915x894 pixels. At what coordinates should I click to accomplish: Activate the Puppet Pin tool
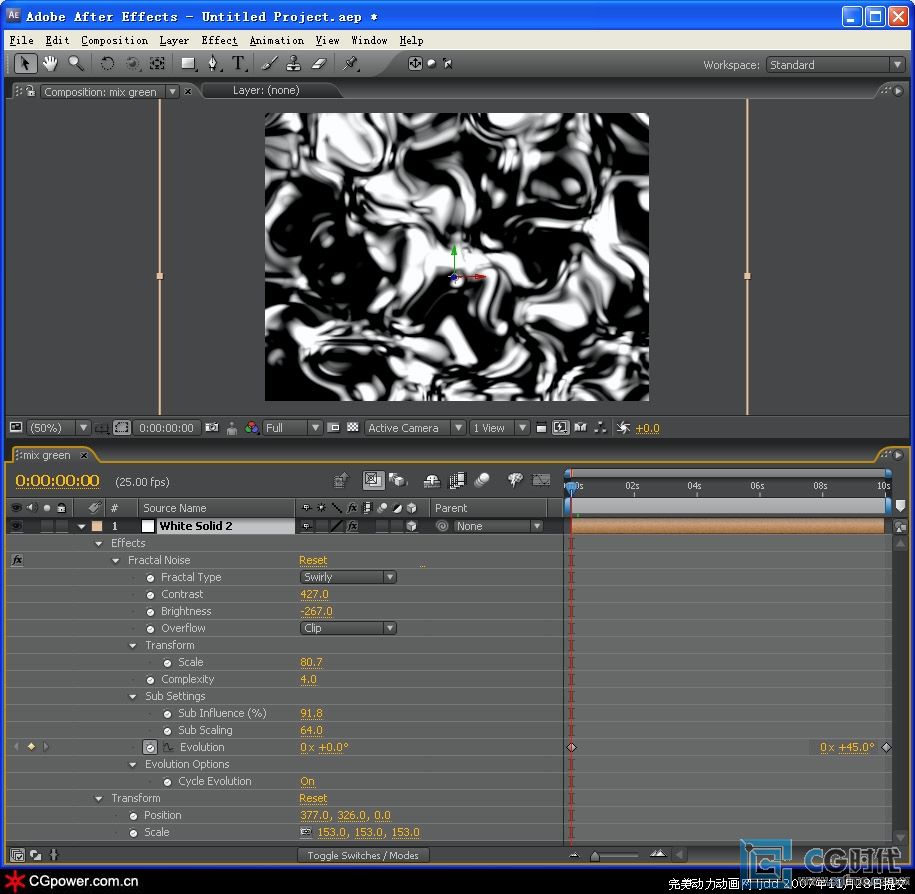click(350, 64)
